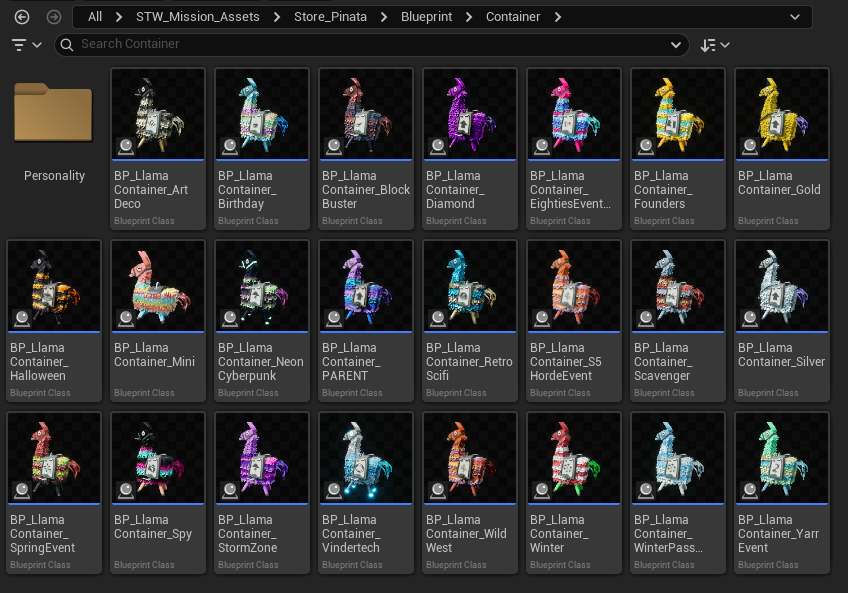Click the magnifying glass in the search bar

coord(65,44)
